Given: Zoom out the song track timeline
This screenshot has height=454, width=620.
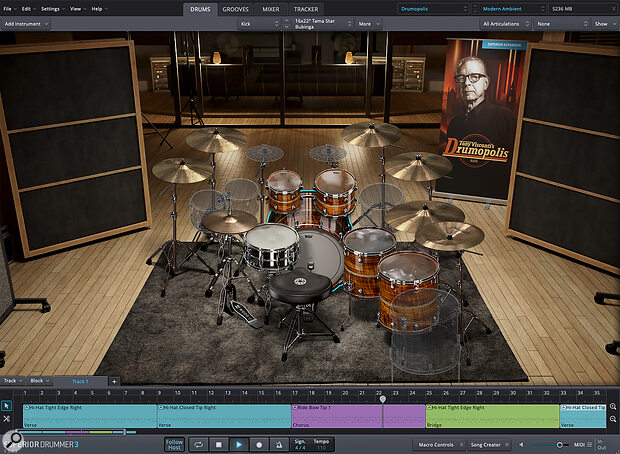Looking at the screenshot, I should [x=613, y=419].
